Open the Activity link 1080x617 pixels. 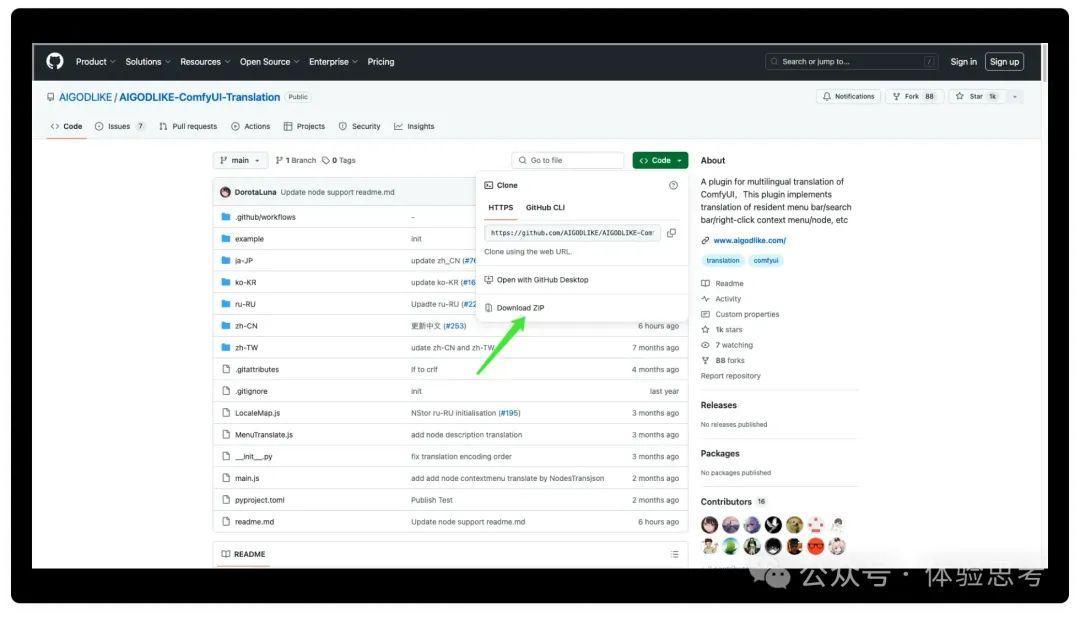[x=728, y=299]
